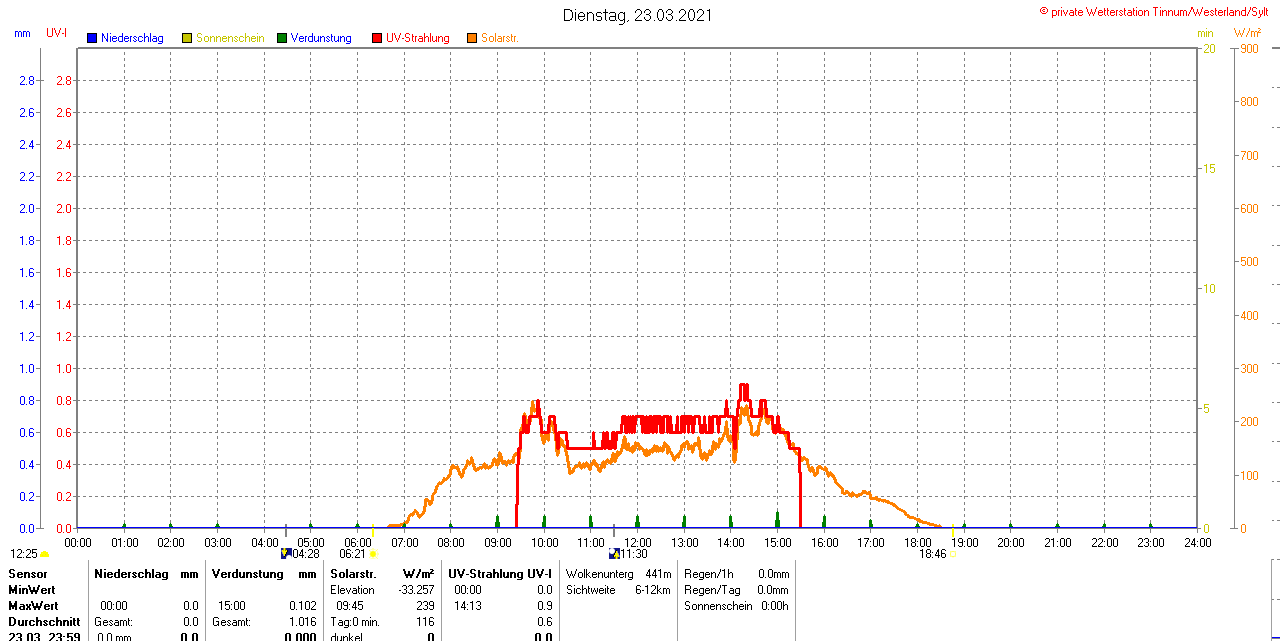Click the Sensor header in statistics table
The height and width of the screenshot is (641, 1280).
(x=27, y=574)
